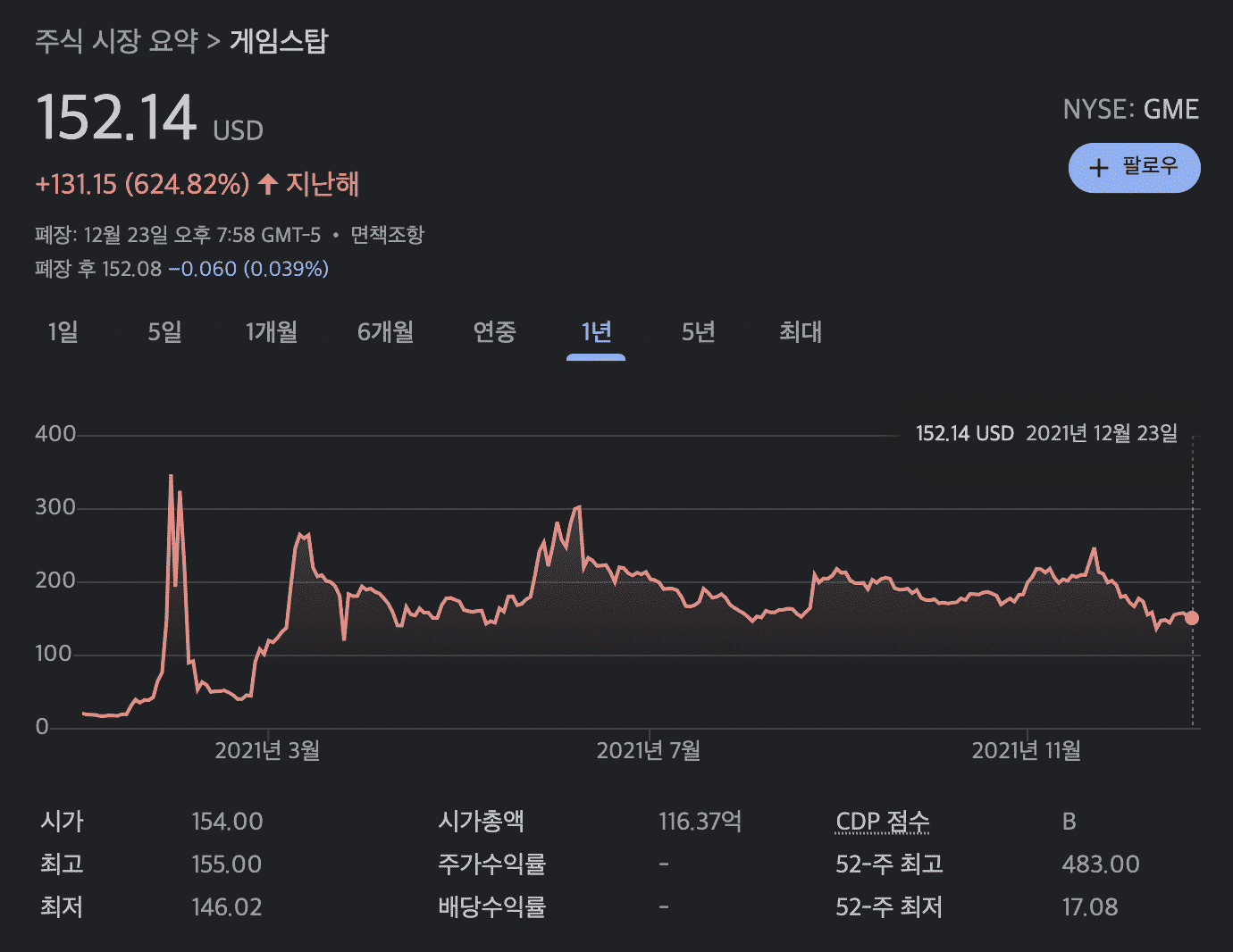The width and height of the screenshot is (1233, 952).
Task: Show the 최대 maximum range chart
Action: click(x=801, y=332)
